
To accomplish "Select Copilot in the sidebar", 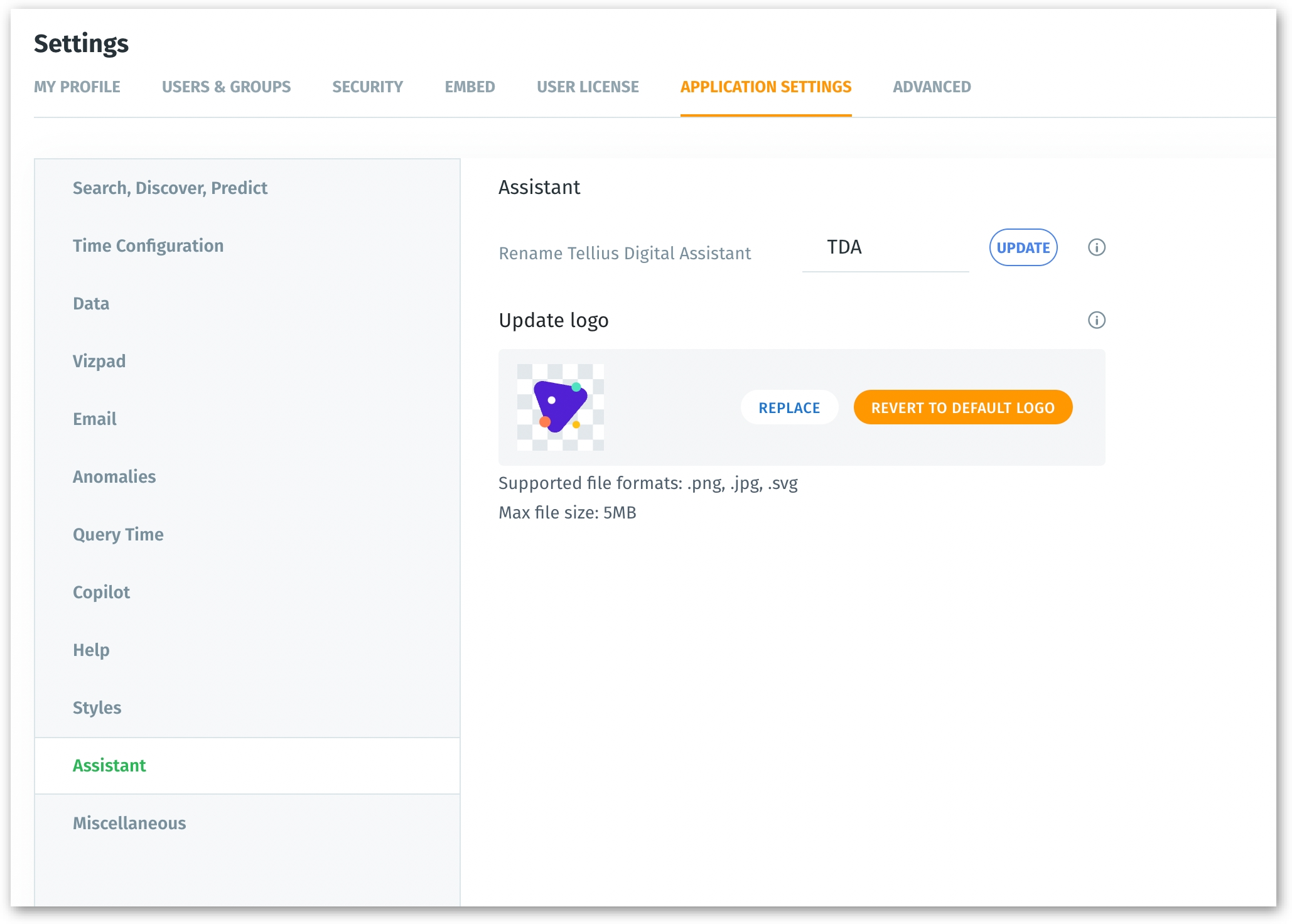I will [102, 593].
